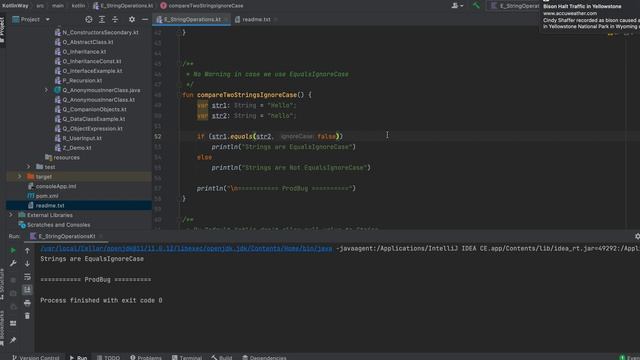Open Dependencies tool window
This screenshot has width=640, height=360.
(x=264, y=358)
